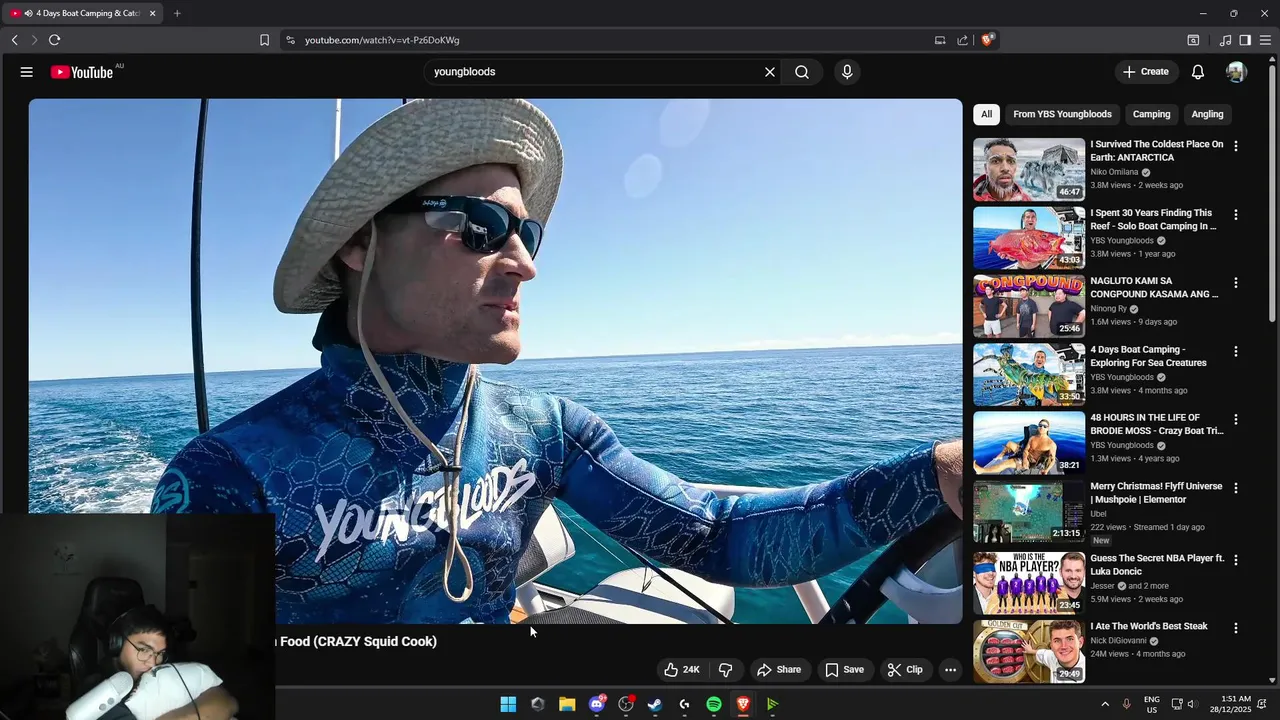Open Brave Shields lion icon
The image size is (1280, 720).
point(987,40)
